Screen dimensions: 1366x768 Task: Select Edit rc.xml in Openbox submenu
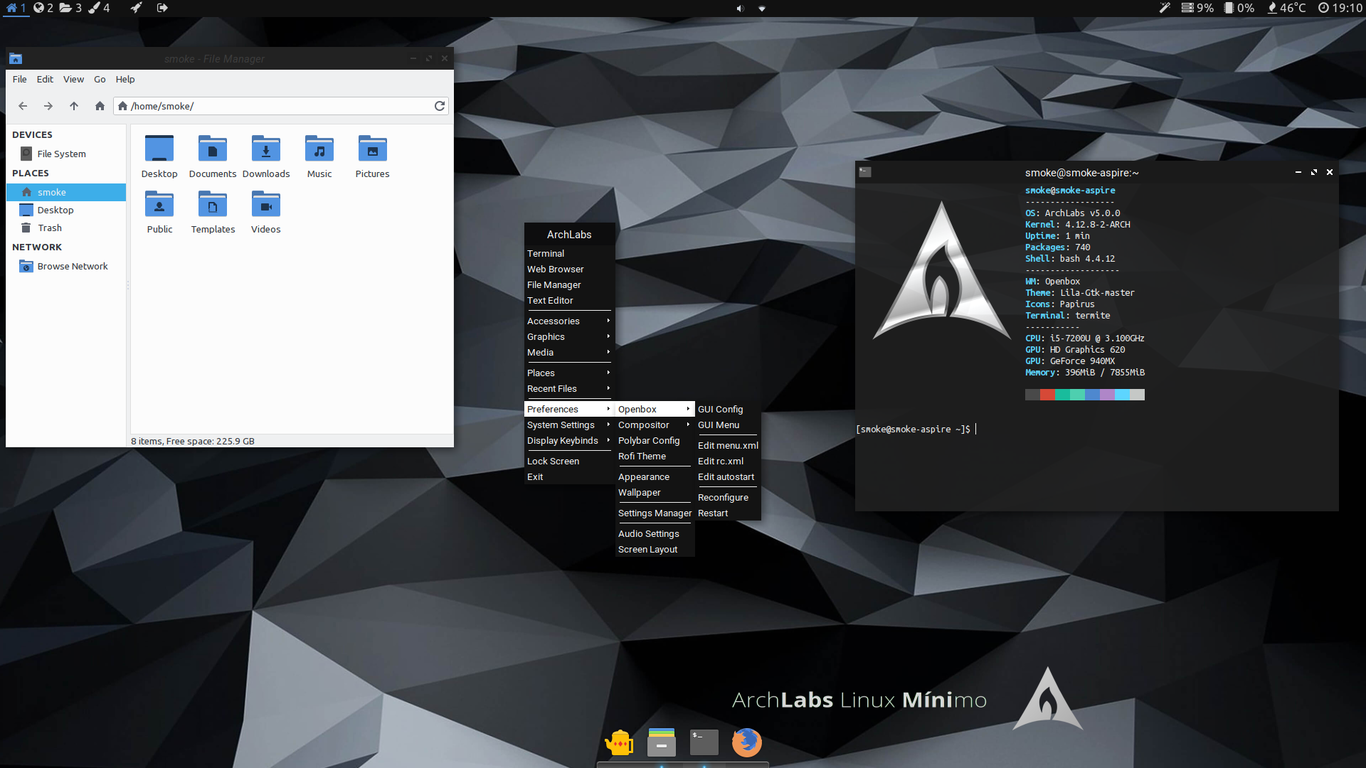tap(728, 461)
